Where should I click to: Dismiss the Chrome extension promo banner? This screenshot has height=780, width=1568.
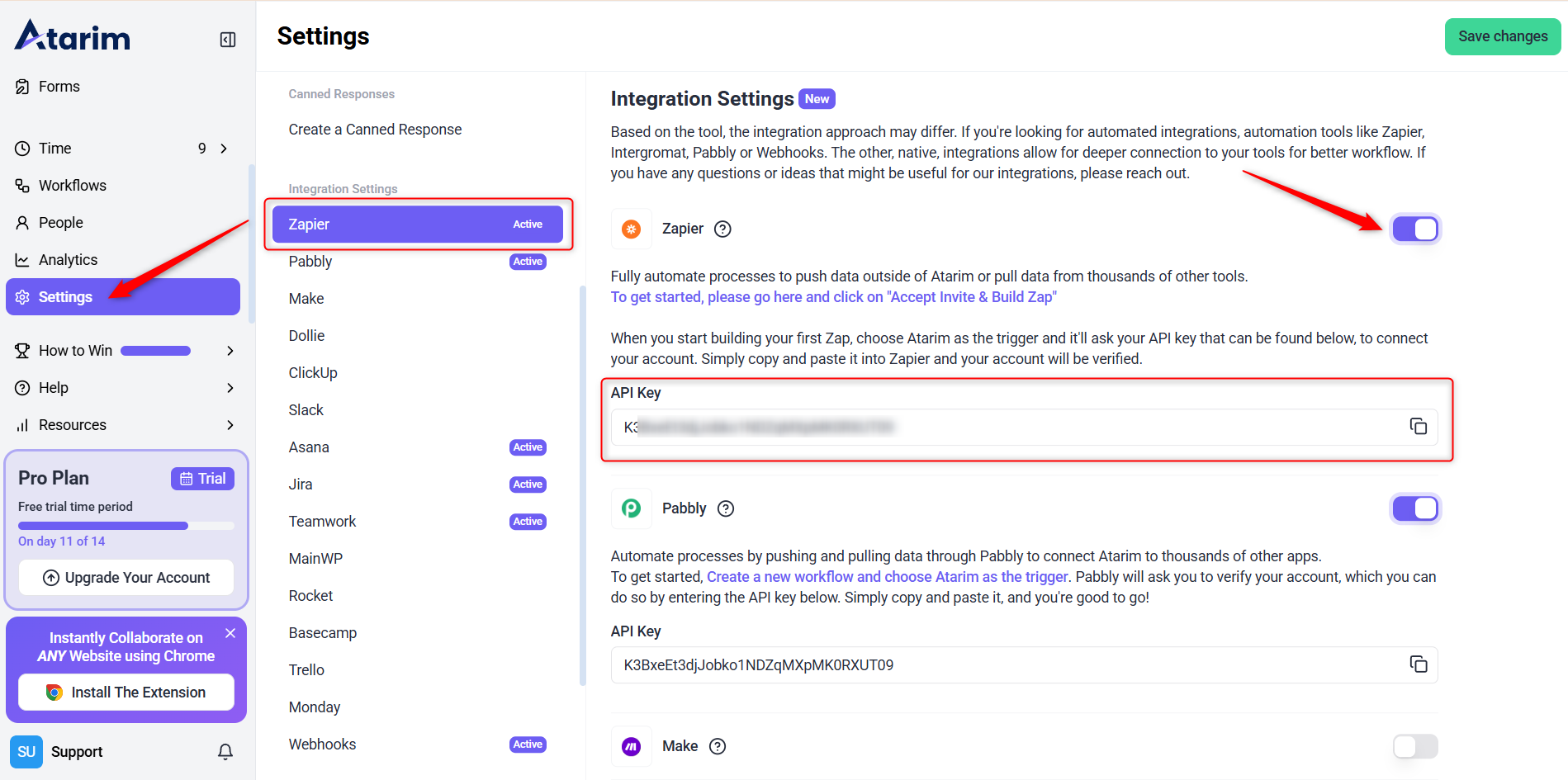point(230,633)
